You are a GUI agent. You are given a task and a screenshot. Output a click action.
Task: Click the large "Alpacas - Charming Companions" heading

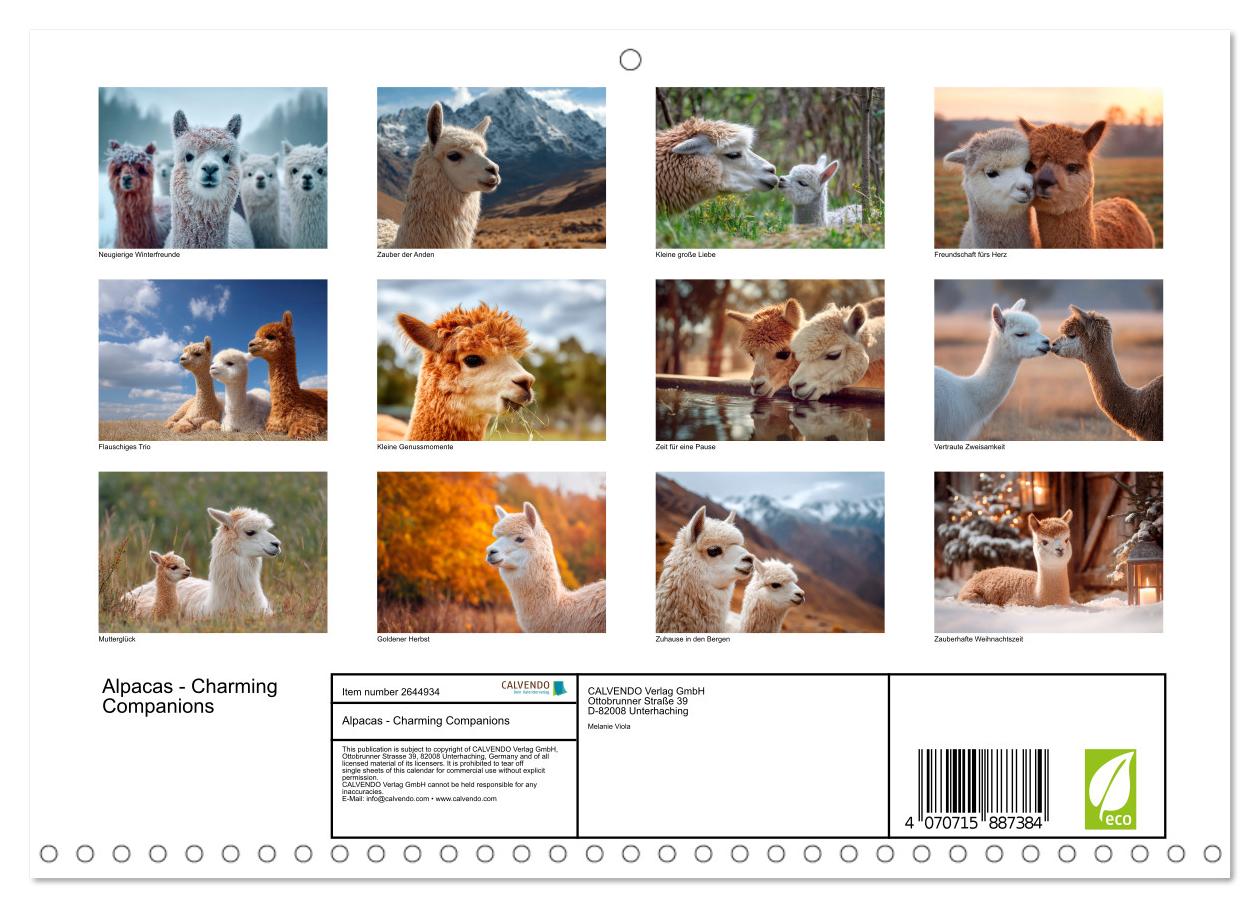point(190,696)
